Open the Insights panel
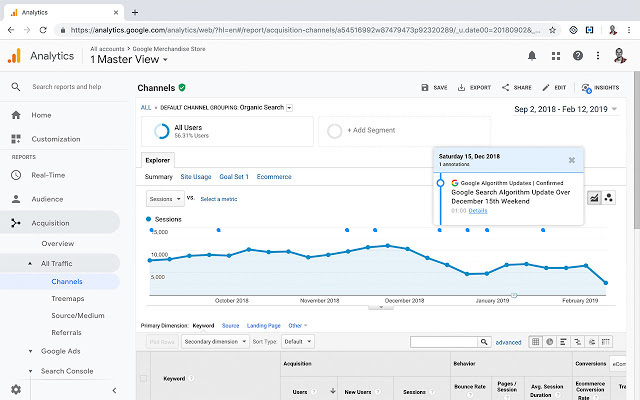 [x=599, y=88]
